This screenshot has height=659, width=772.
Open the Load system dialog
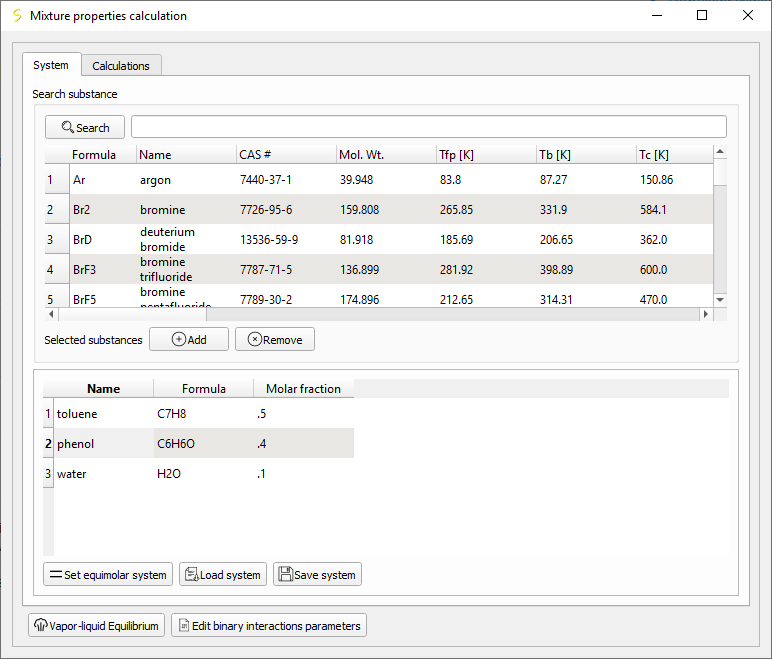point(223,574)
